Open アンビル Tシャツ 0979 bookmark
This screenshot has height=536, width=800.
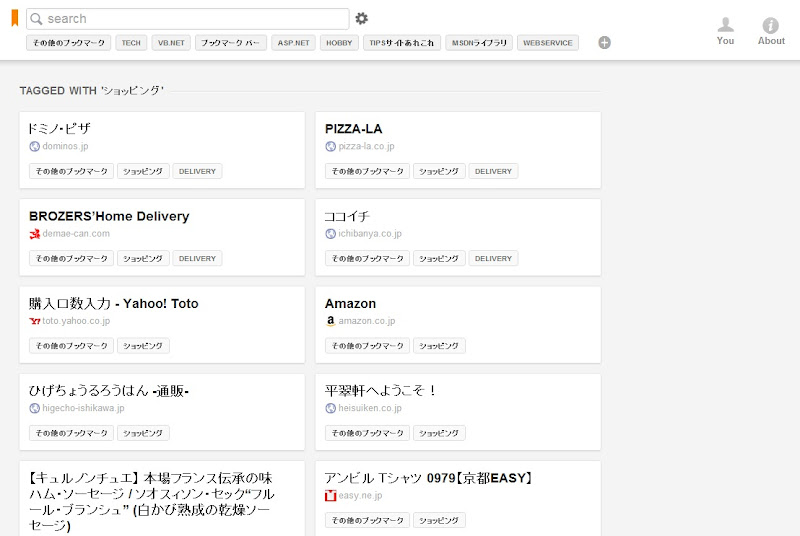click(429, 478)
